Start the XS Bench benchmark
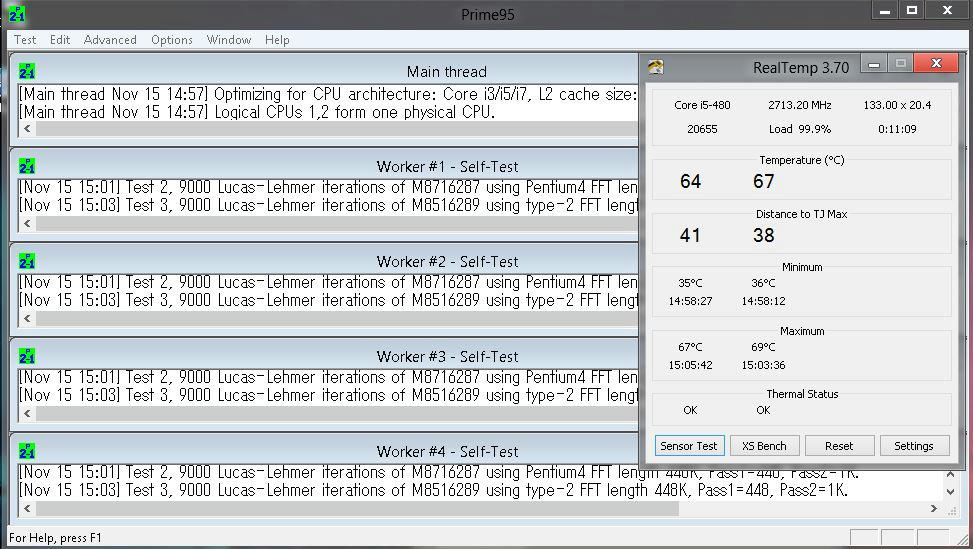The width and height of the screenshot is (973, 549). click(764, 445)
